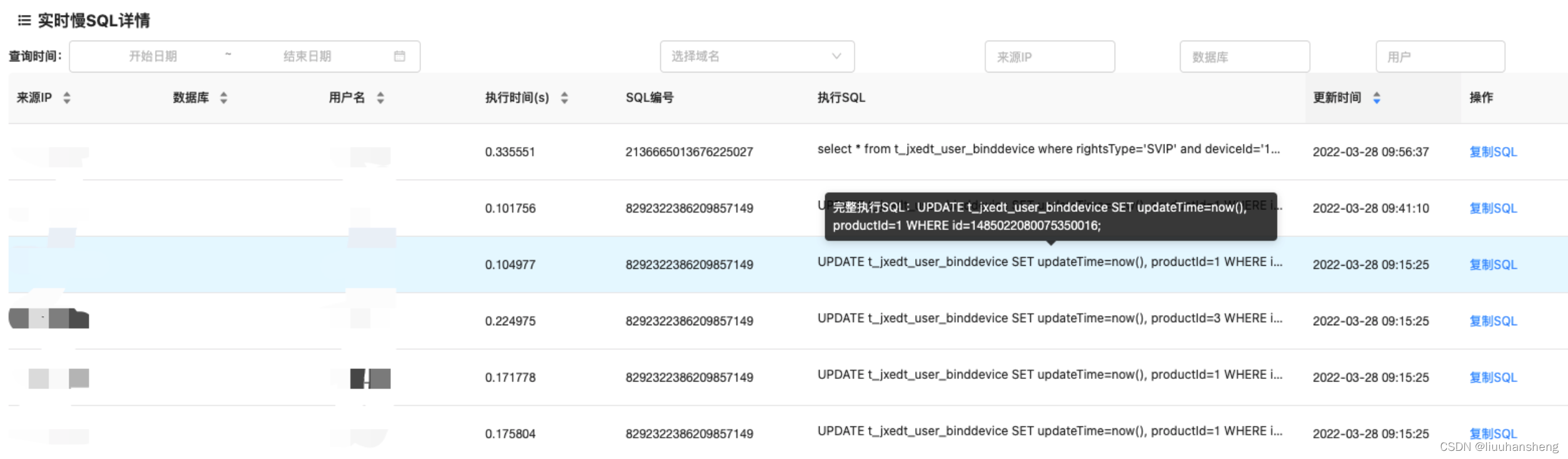Click the UPDATE SQL in 0.175804 row
Viewport: 1568px width, 459px height.
coord(1049,430)
